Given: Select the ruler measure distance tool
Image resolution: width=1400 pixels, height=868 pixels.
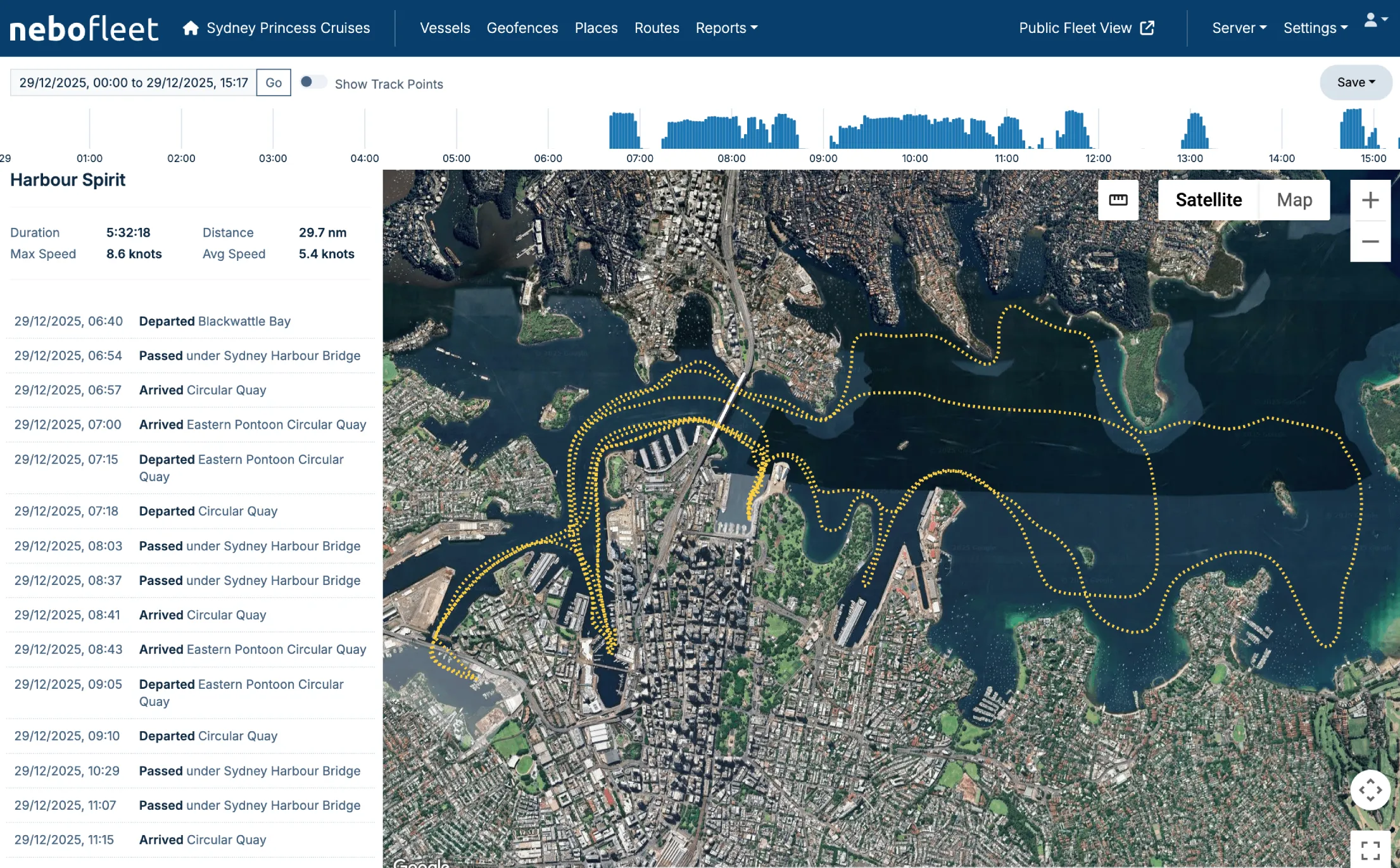Looking at the screenshot, I should pos(1118,200).
